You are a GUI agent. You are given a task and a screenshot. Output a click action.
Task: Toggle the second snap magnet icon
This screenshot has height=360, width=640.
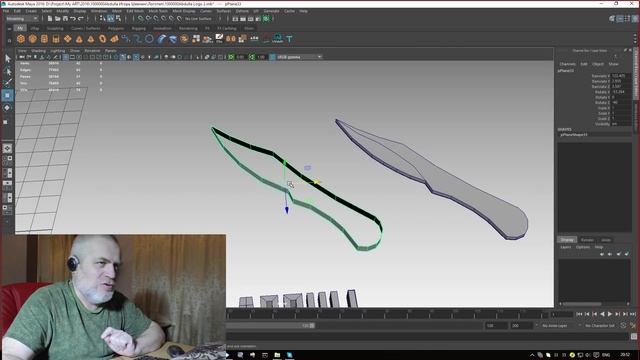point(148,19)
